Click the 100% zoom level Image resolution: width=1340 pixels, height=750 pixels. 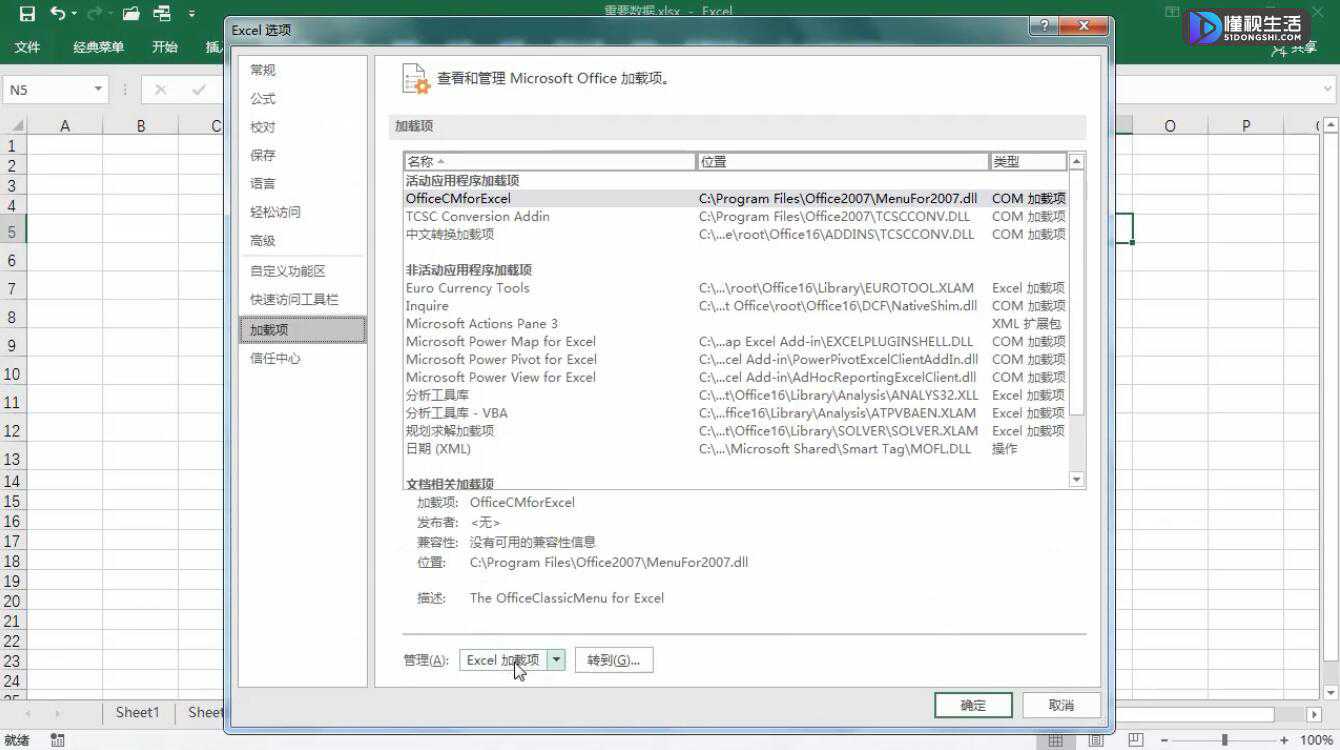click(x=1316, y=741)
